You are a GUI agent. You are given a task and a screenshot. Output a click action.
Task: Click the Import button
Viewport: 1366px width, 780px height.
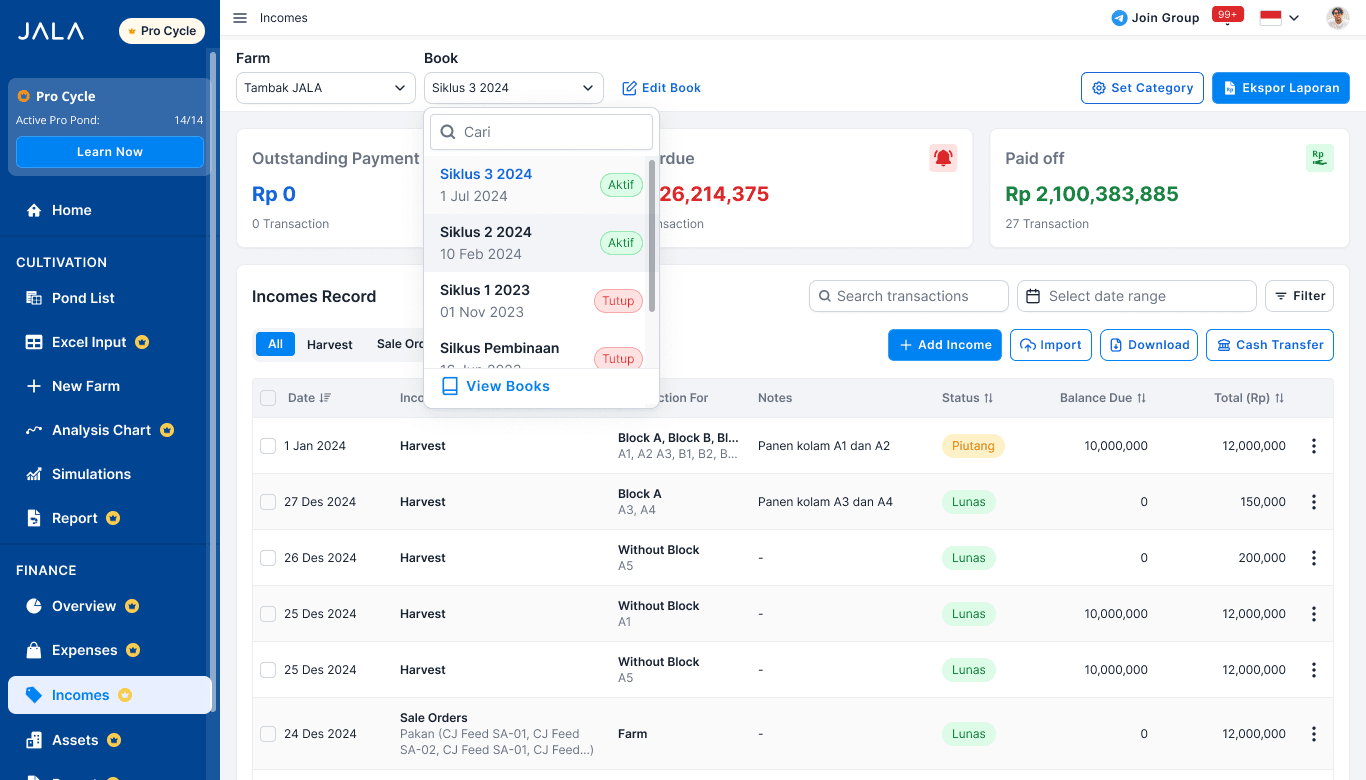click(1050, 345)
